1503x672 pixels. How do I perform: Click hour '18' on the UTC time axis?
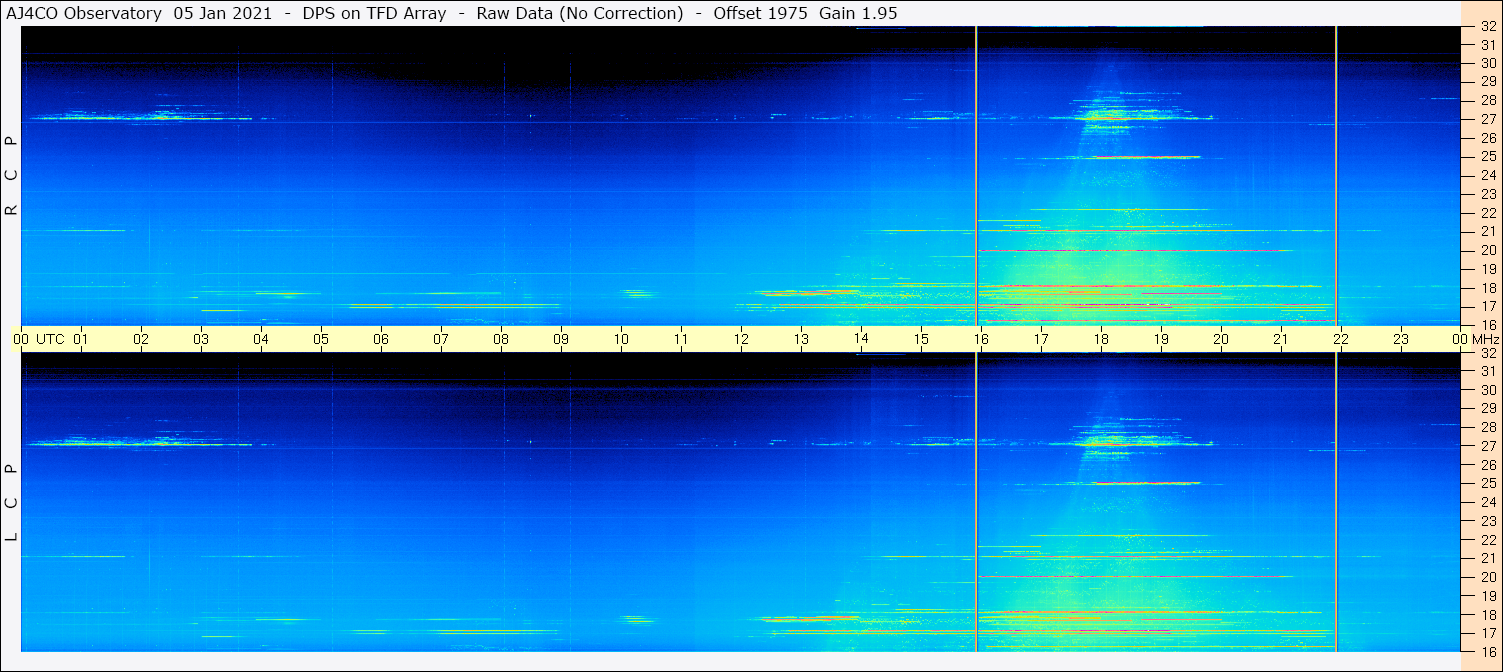pyautogui.click(x=1101, y=339)
